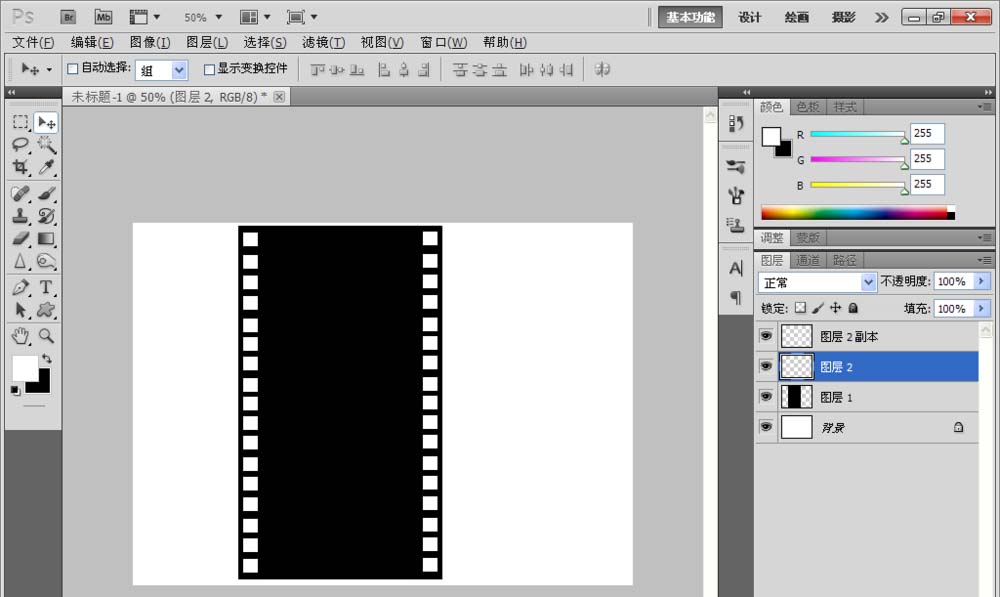Choose the Eyedropper tool
The height and width of the screenshot is (597, 1000).
tap(46, 167)
